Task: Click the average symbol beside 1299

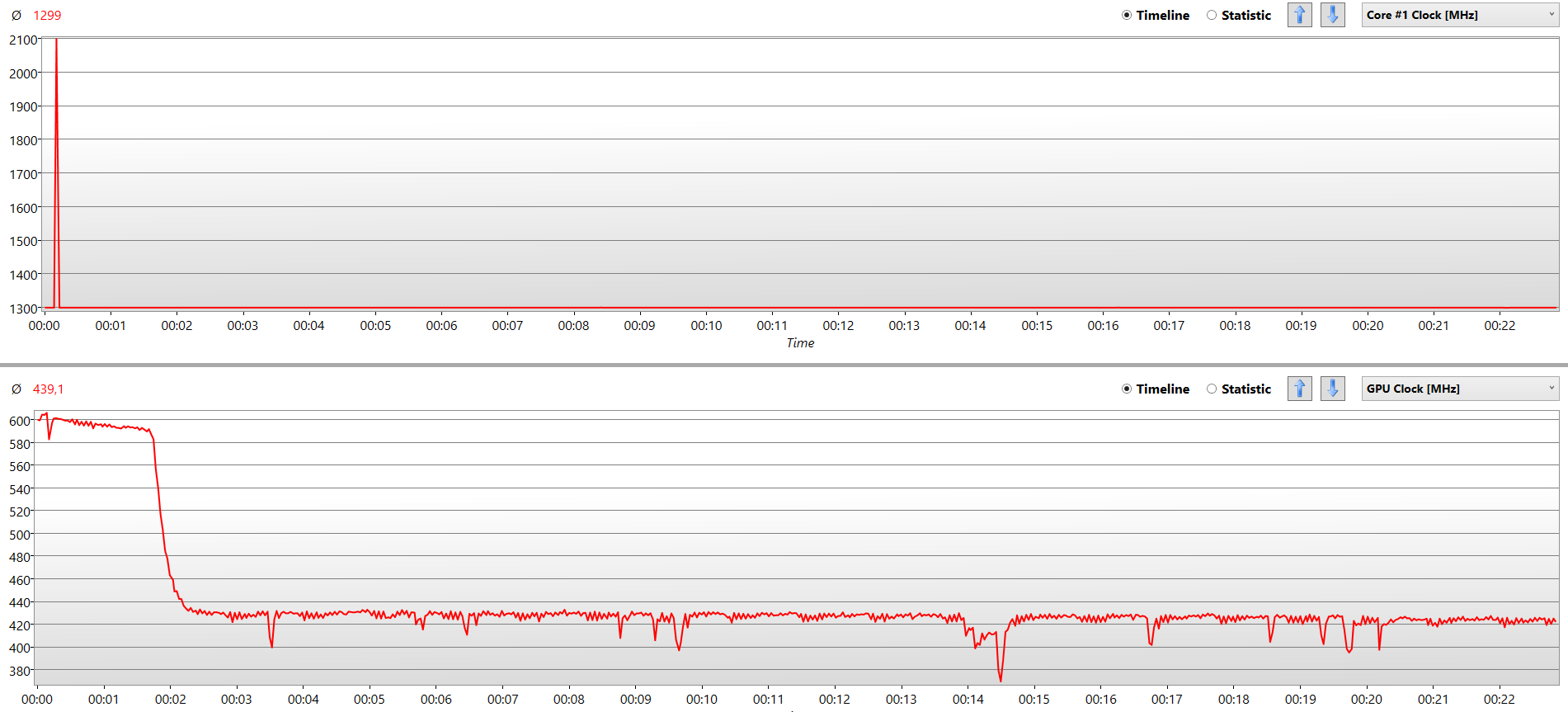Action: 16,16
